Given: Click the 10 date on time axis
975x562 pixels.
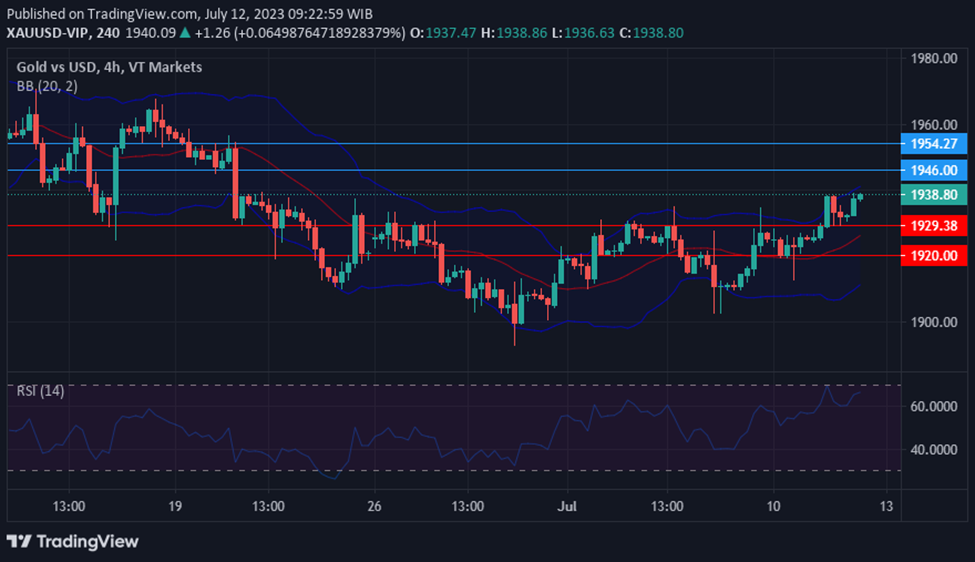Looking at the screenshot, I should [x=772, y=505].
